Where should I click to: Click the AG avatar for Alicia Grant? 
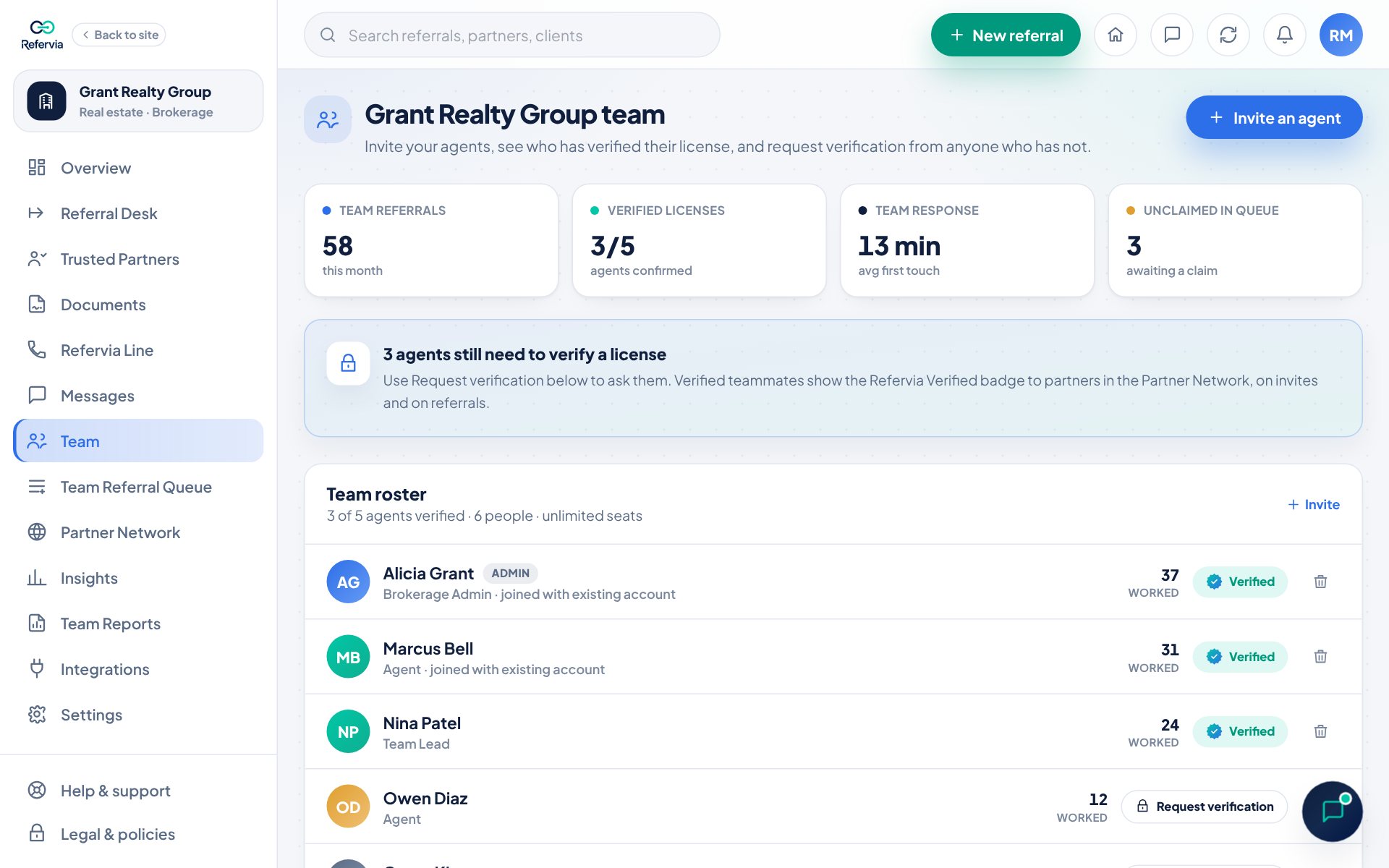pyautogui.click(x=348, y=582)
